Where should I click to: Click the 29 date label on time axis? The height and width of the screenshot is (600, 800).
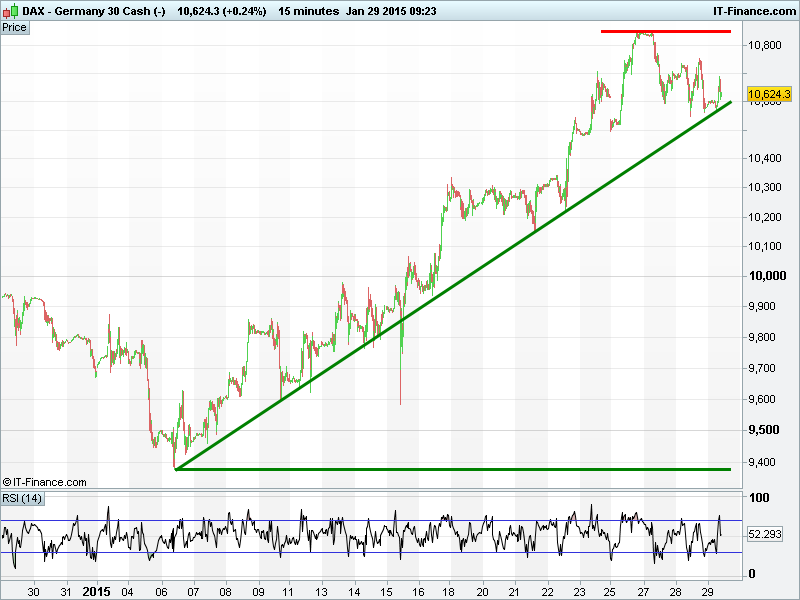point(704,591)
